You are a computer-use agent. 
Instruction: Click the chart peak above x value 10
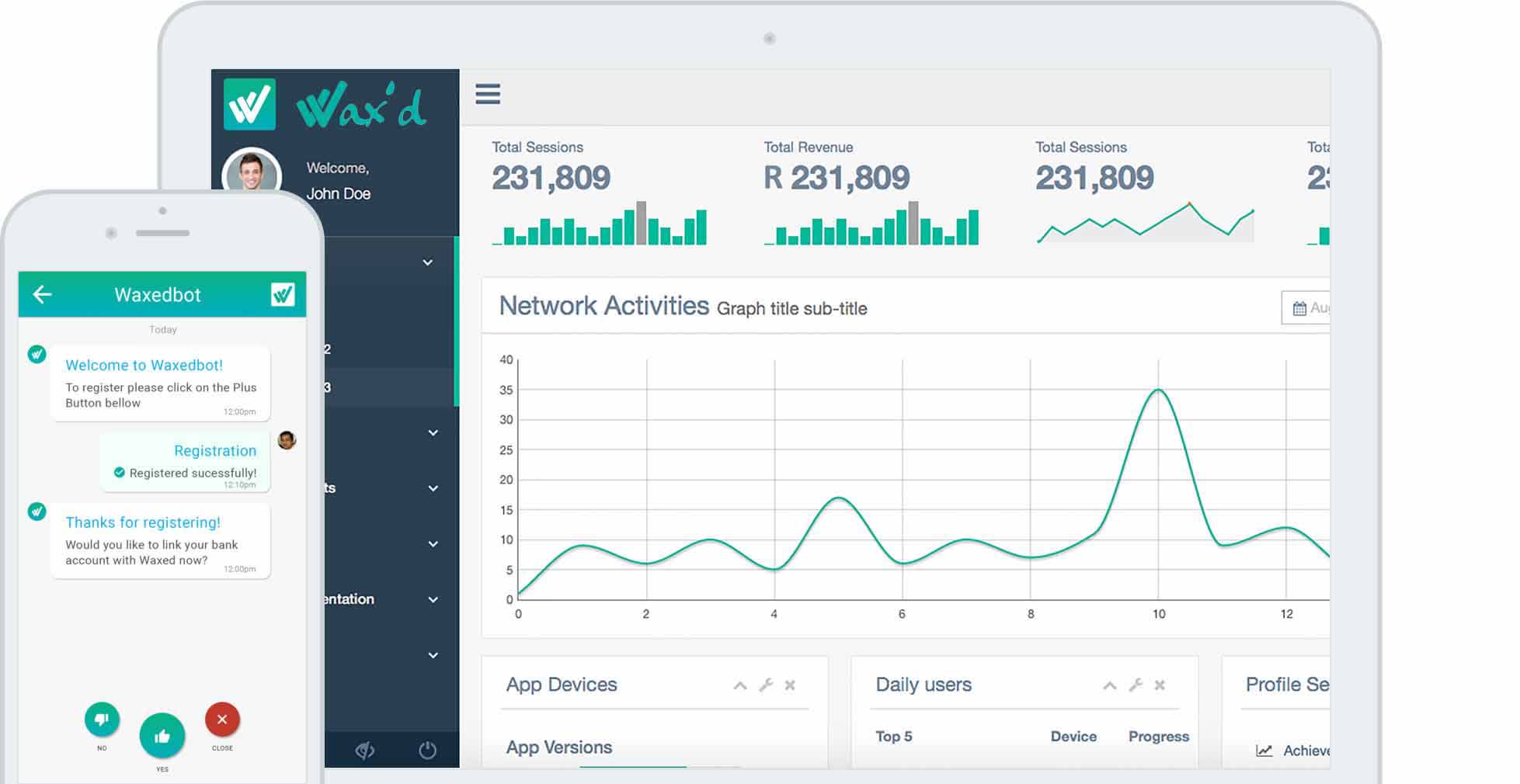(1158, 390)
